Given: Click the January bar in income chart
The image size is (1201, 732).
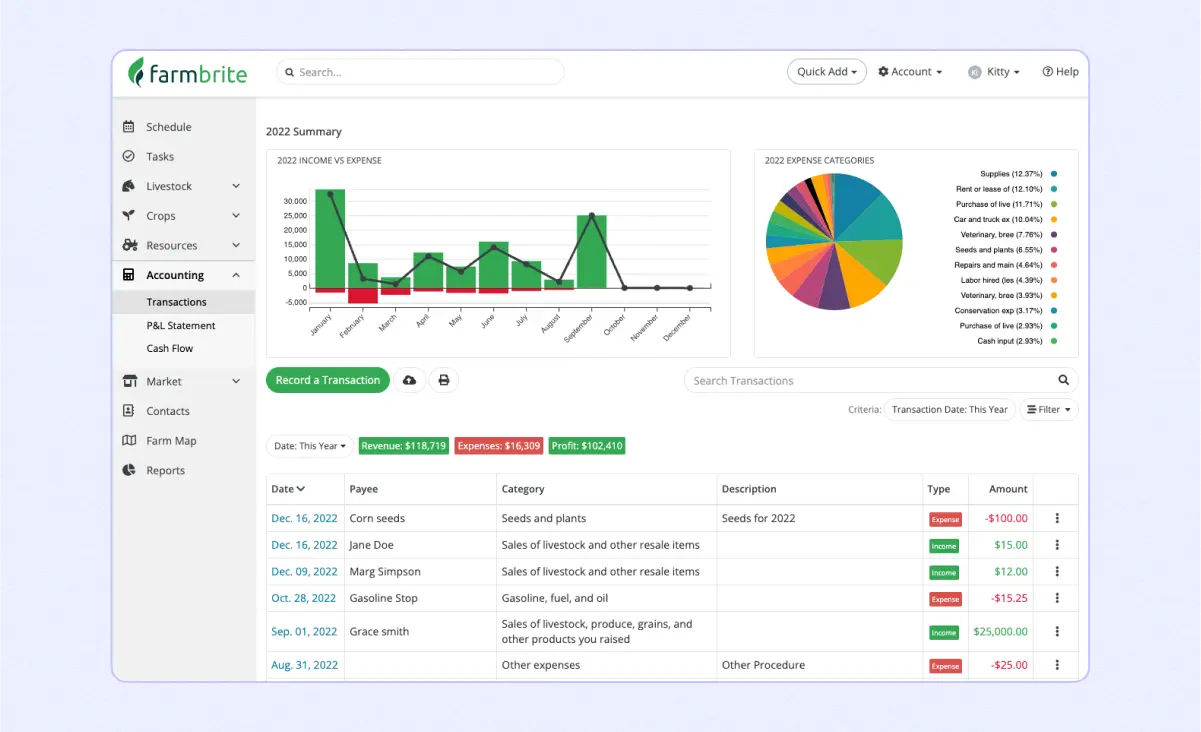Looking at the screenshot, I should [330, 238].
